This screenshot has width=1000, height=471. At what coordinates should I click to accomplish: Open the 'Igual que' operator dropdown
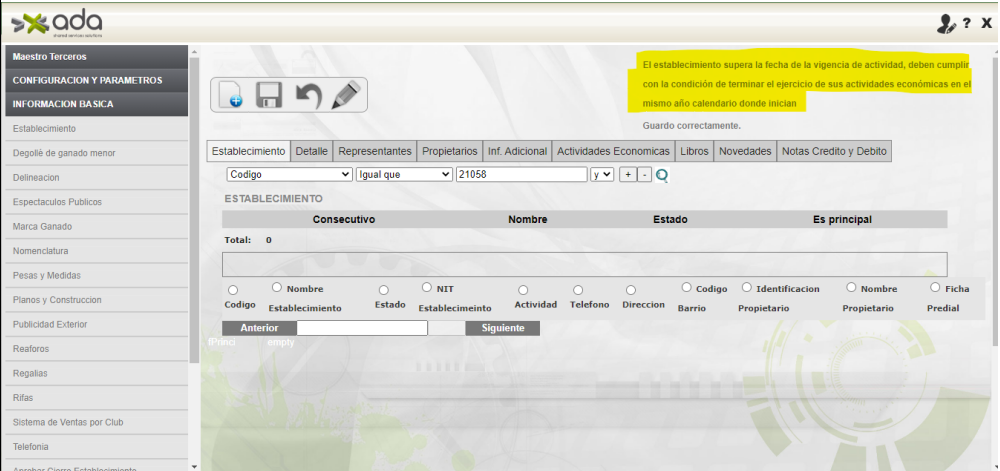(x=404, y=174)
